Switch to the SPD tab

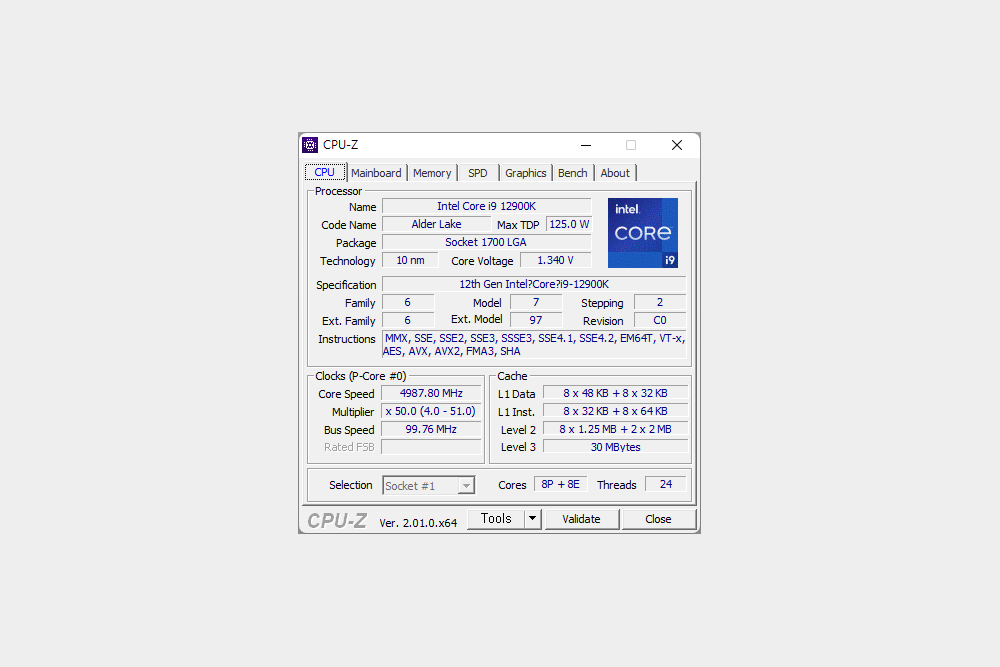(478, 173)
